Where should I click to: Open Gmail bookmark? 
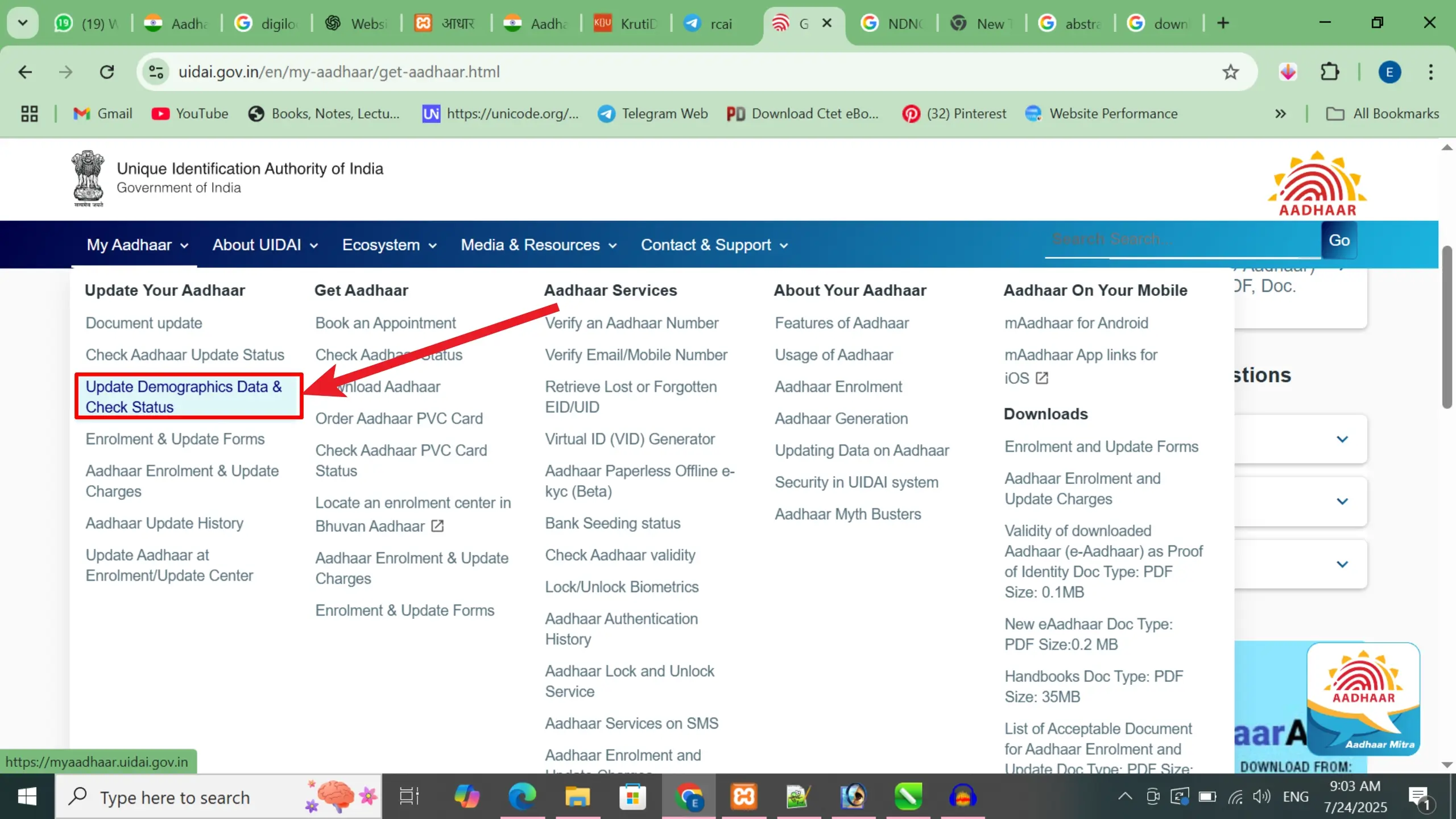pyautogui.click(x=103, y=114)
